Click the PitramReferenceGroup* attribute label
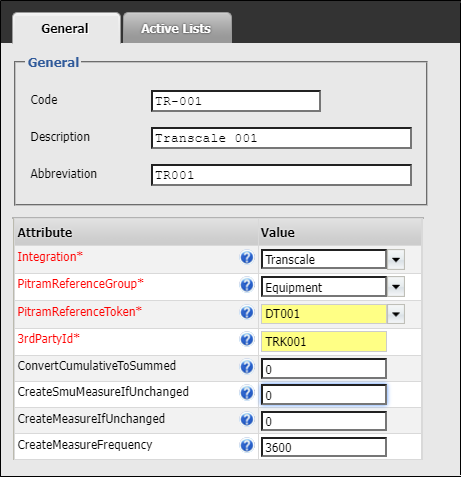 pyautogui.click(x=80, y=284)
